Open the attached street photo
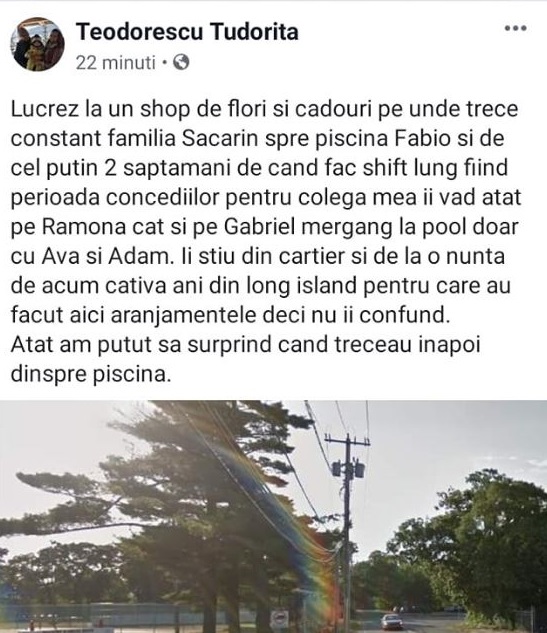This screenshot has height=633, width=547. click(x=273, y=516)
